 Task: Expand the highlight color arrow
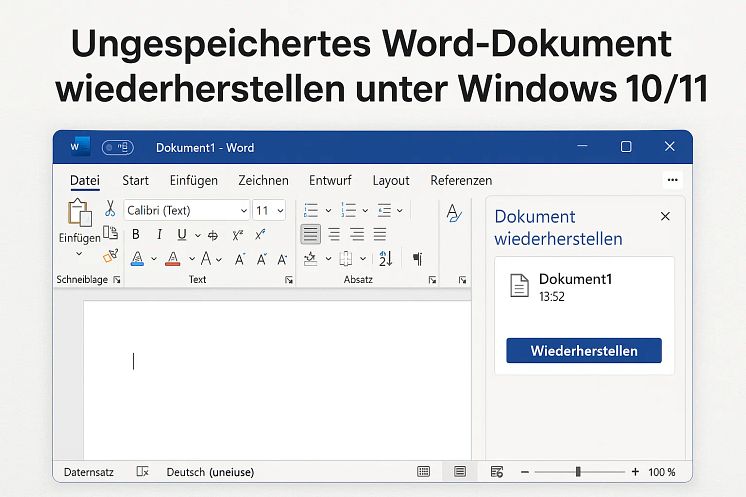pos(154,259)
